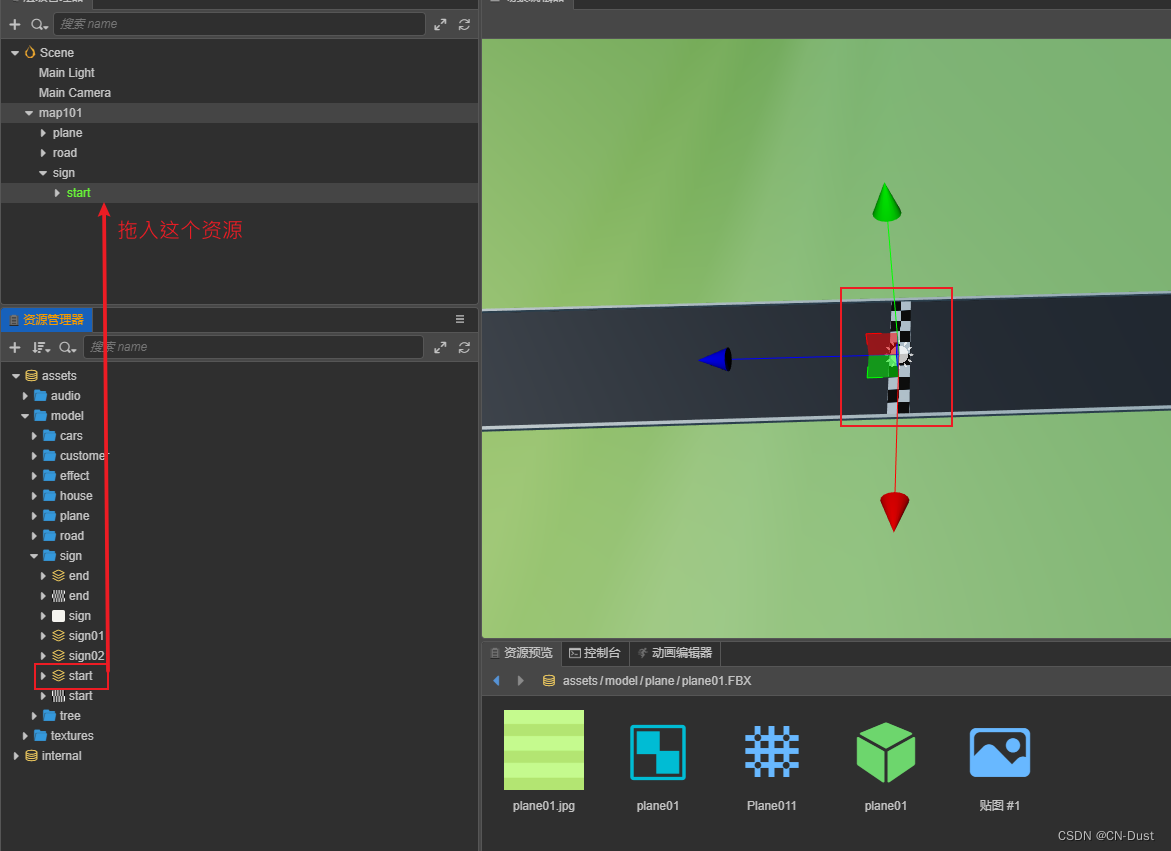This screenshot has width=1171, height=851.
Task: Refresh the hierarchy panel
Action: pos(465,25)
